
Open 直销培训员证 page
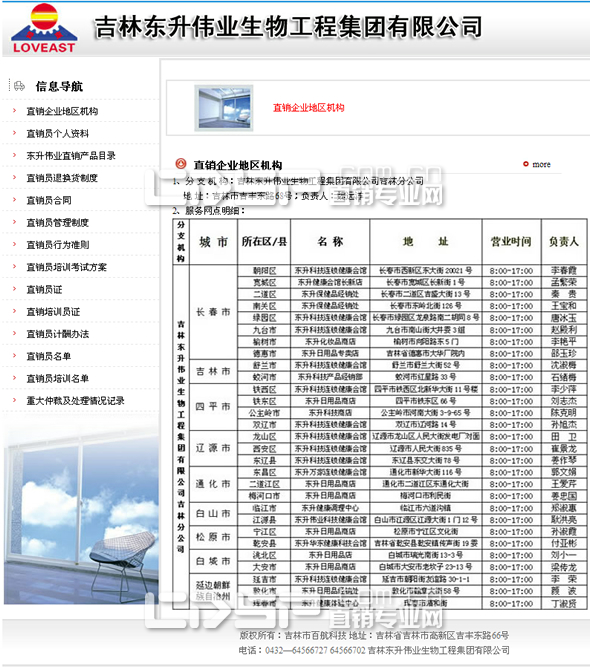click(x=53, y=312)
